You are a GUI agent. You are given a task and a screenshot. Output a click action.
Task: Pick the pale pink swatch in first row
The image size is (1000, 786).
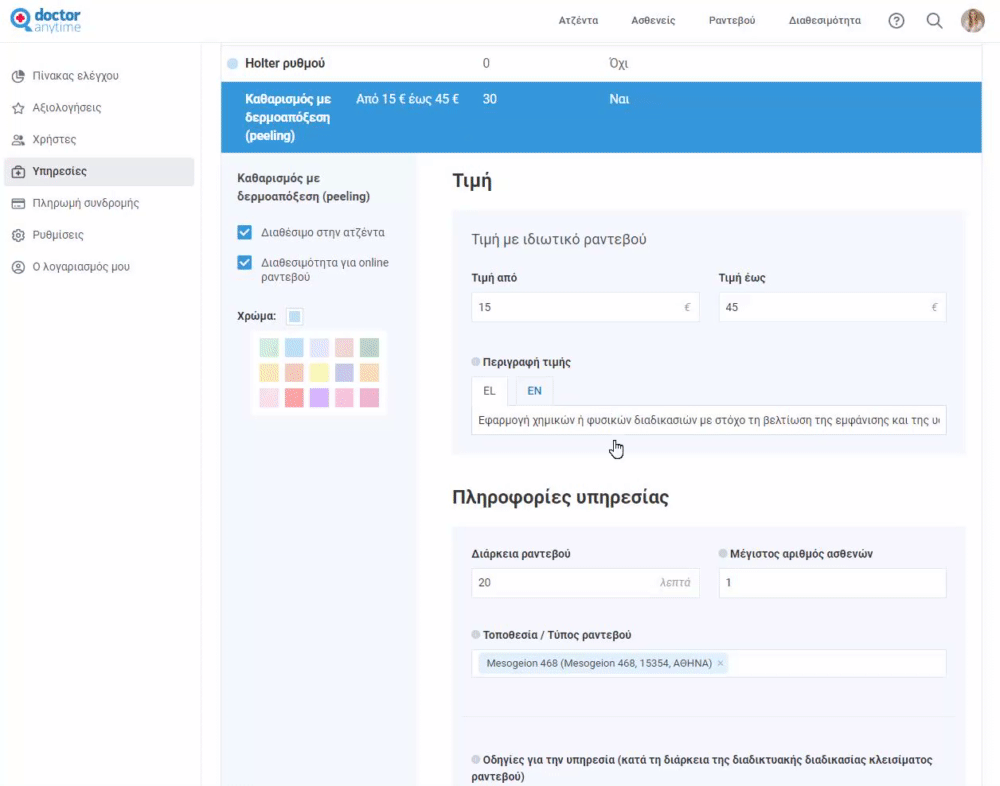344,348
